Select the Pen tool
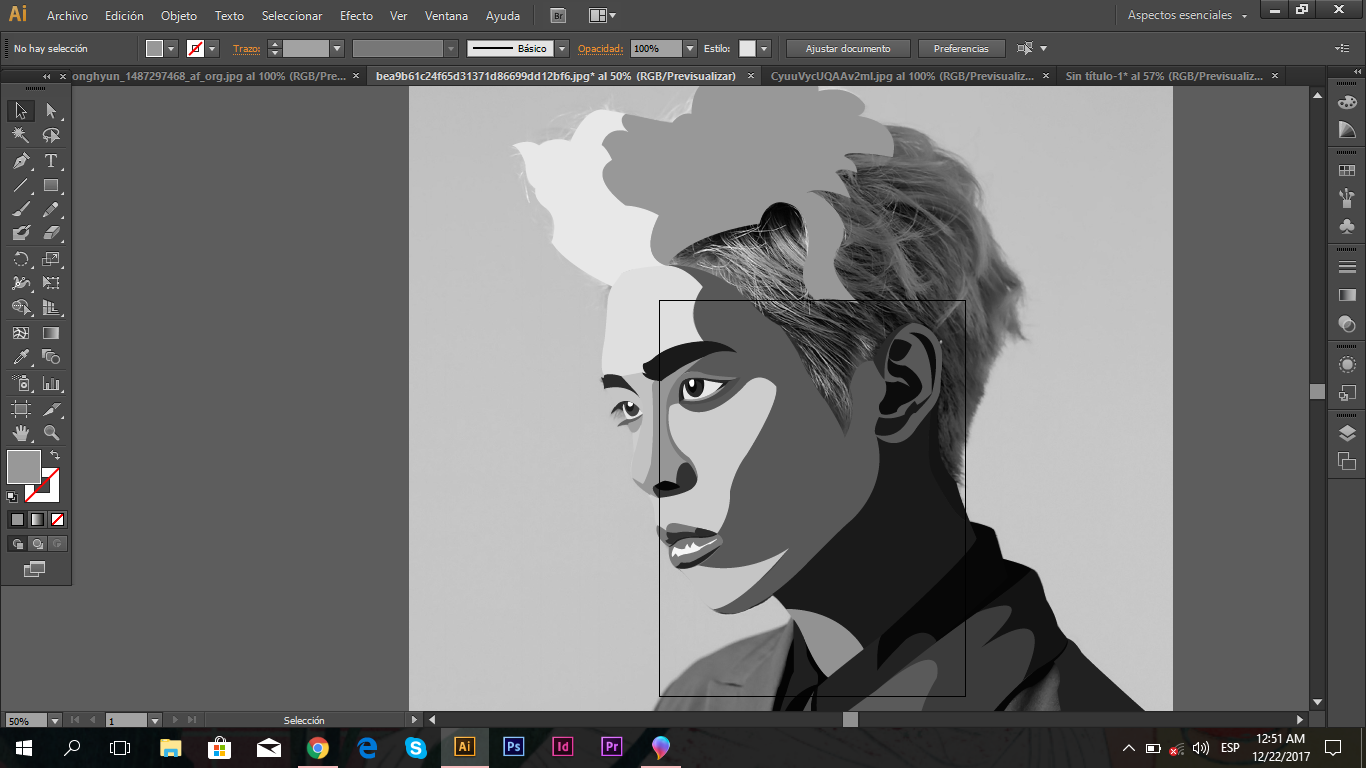 pyautogui.click(x=20, y=161)
